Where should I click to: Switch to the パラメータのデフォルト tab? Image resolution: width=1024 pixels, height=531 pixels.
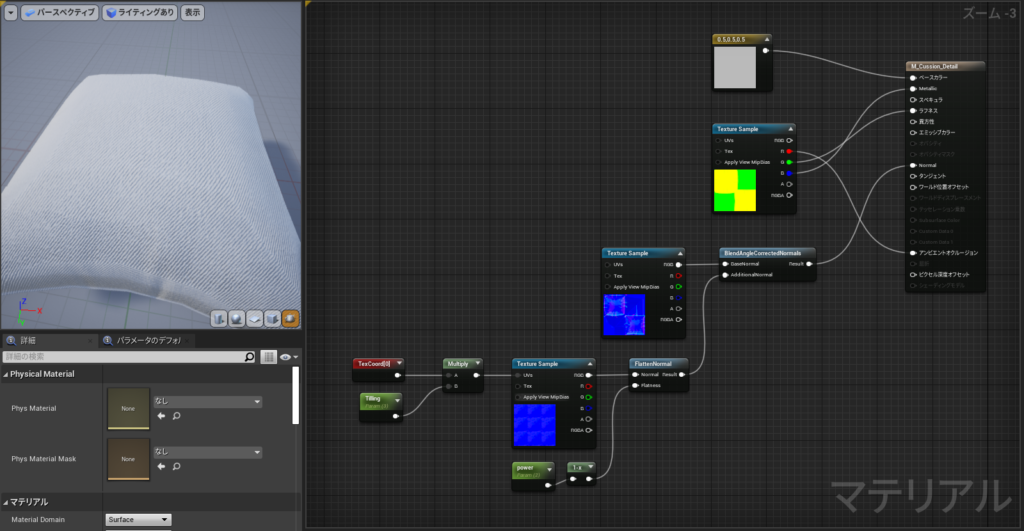click(148, 340)
